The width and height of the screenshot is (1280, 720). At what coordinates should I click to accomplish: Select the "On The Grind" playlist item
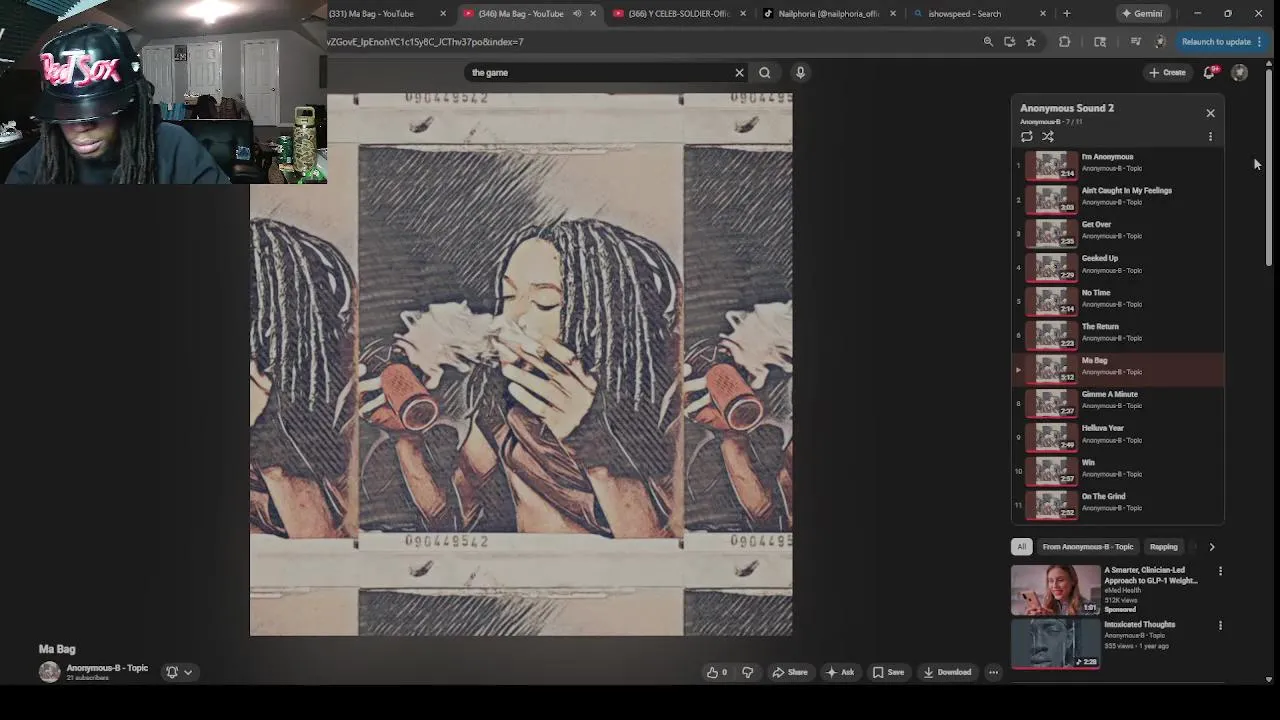(1118, 503)
